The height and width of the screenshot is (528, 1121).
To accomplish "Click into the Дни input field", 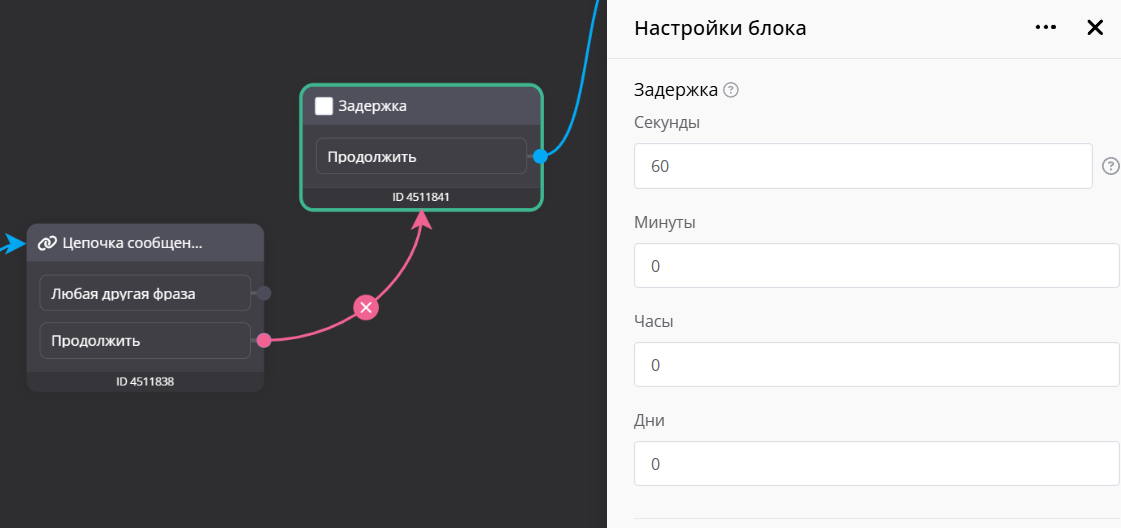I will click(876, 464).
